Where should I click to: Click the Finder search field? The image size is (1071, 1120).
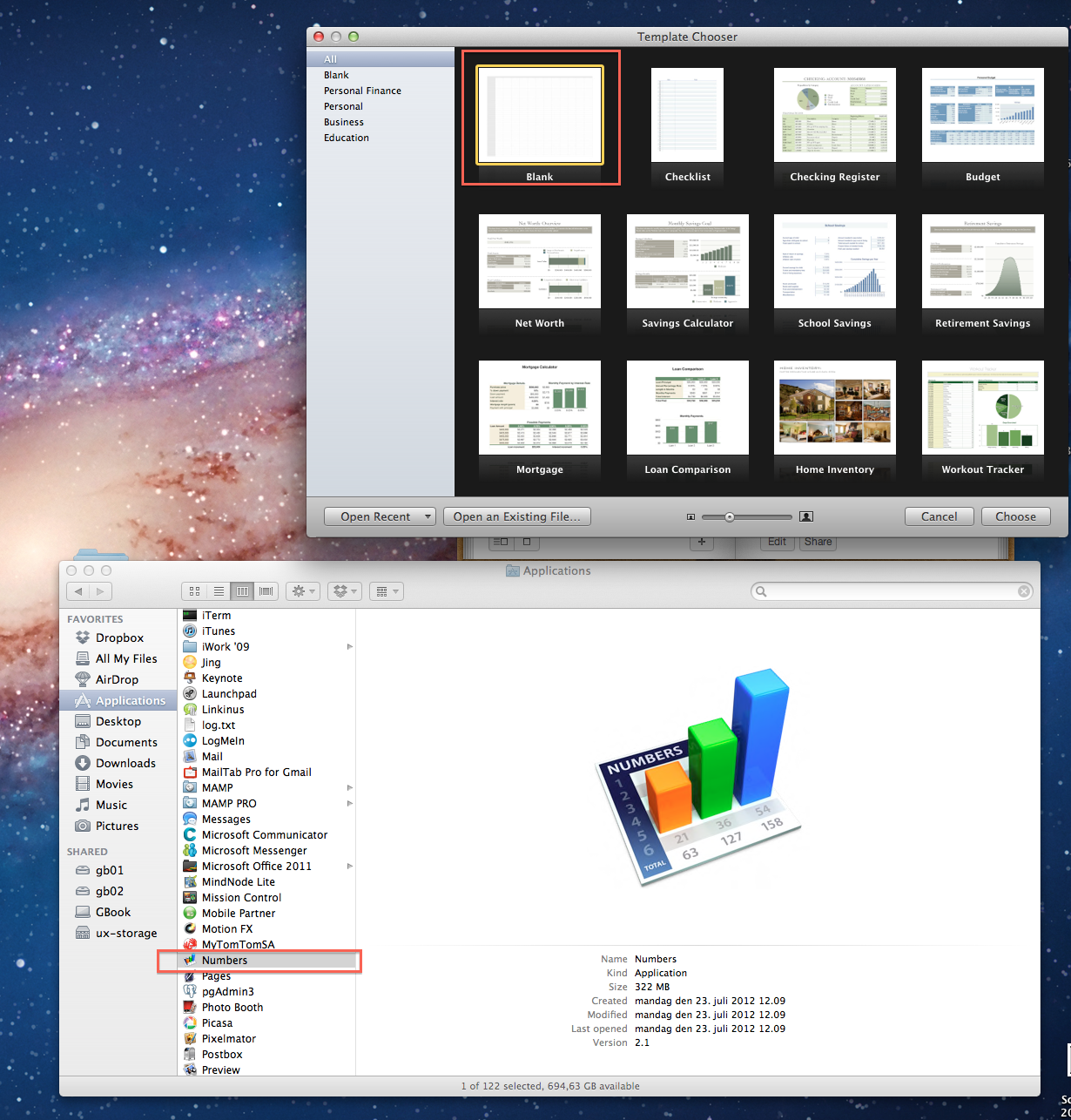(x=892, y=591)
